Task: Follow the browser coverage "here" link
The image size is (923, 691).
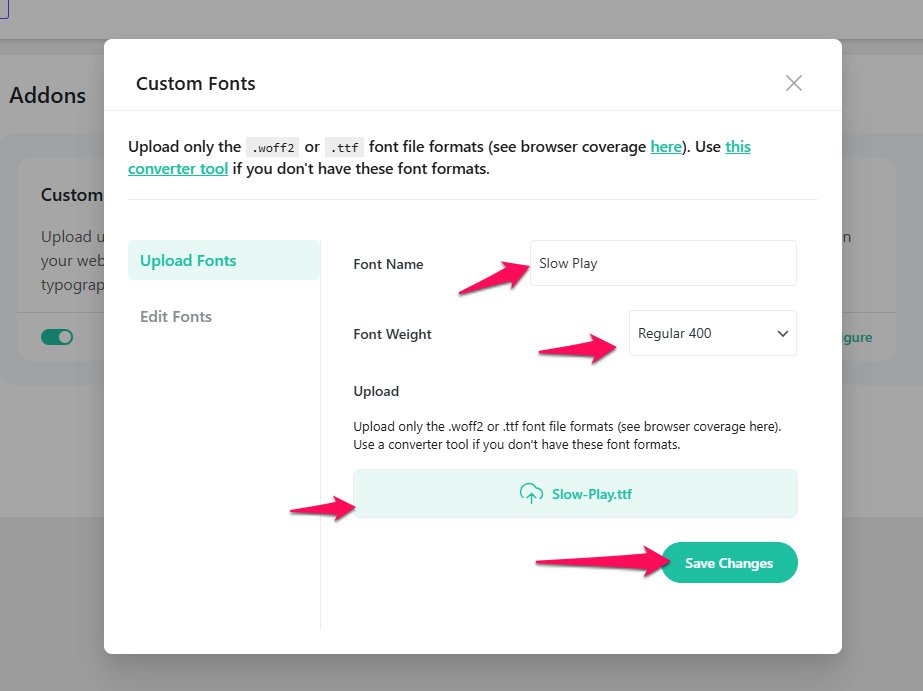Action: pos(665,147)
